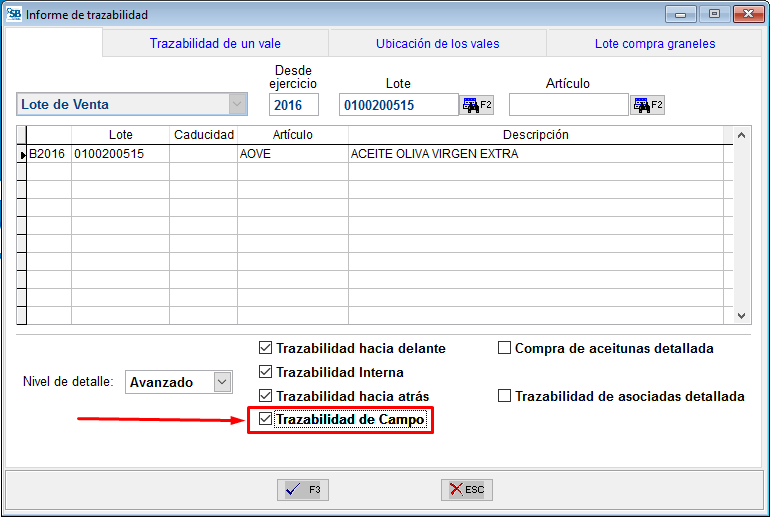
Task: Disable Trazabilidad de Campo checkbox
Action: 265,420
